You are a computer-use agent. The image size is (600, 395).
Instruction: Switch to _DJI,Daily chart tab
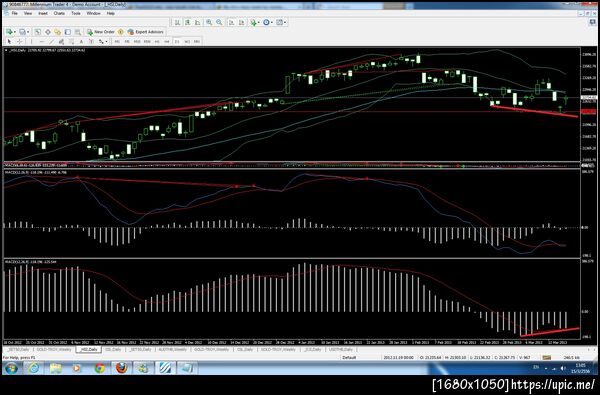tap(312, 349)
